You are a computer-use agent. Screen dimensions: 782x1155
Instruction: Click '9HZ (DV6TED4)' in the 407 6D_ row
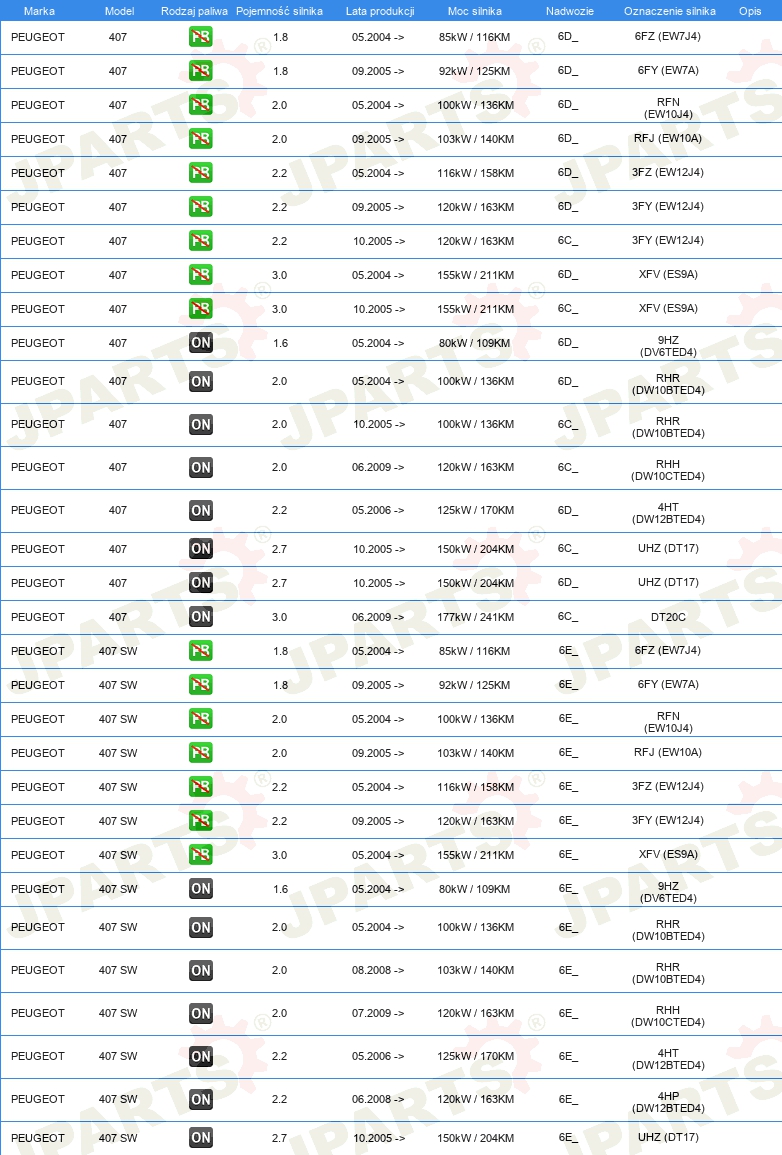[669, 346]
